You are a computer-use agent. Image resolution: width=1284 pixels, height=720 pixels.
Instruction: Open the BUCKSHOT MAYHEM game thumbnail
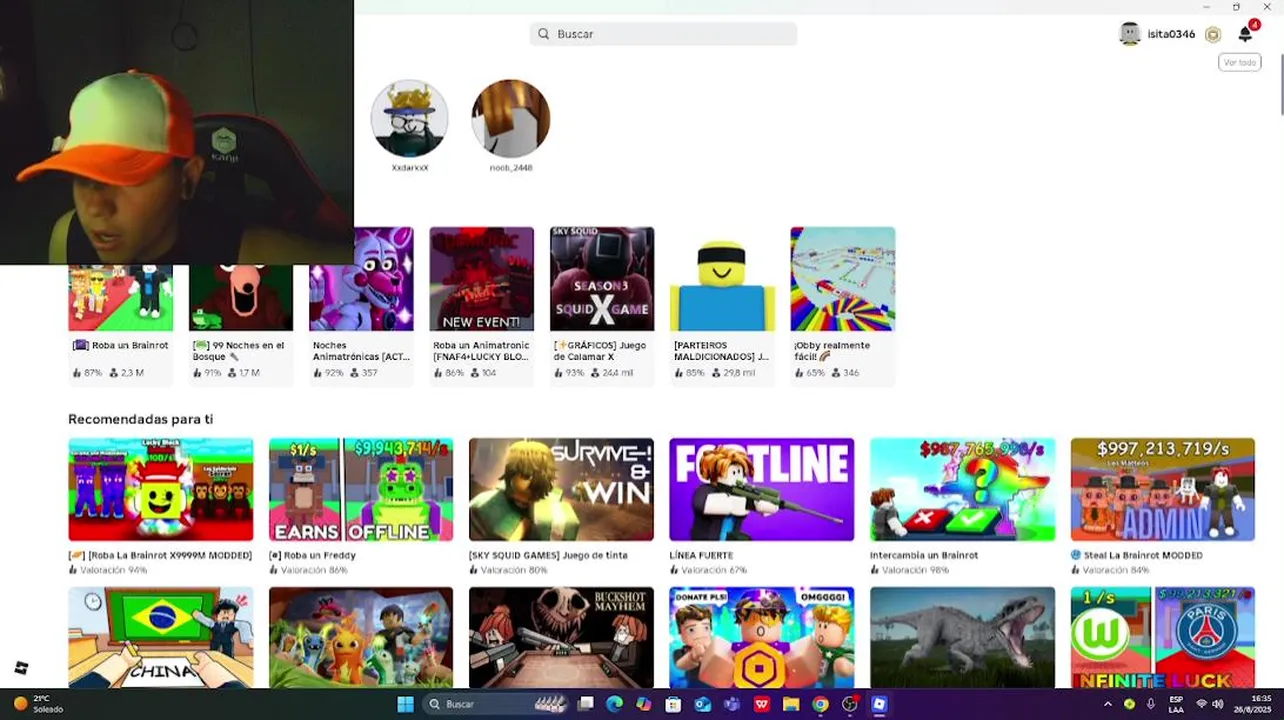[561, 638]
